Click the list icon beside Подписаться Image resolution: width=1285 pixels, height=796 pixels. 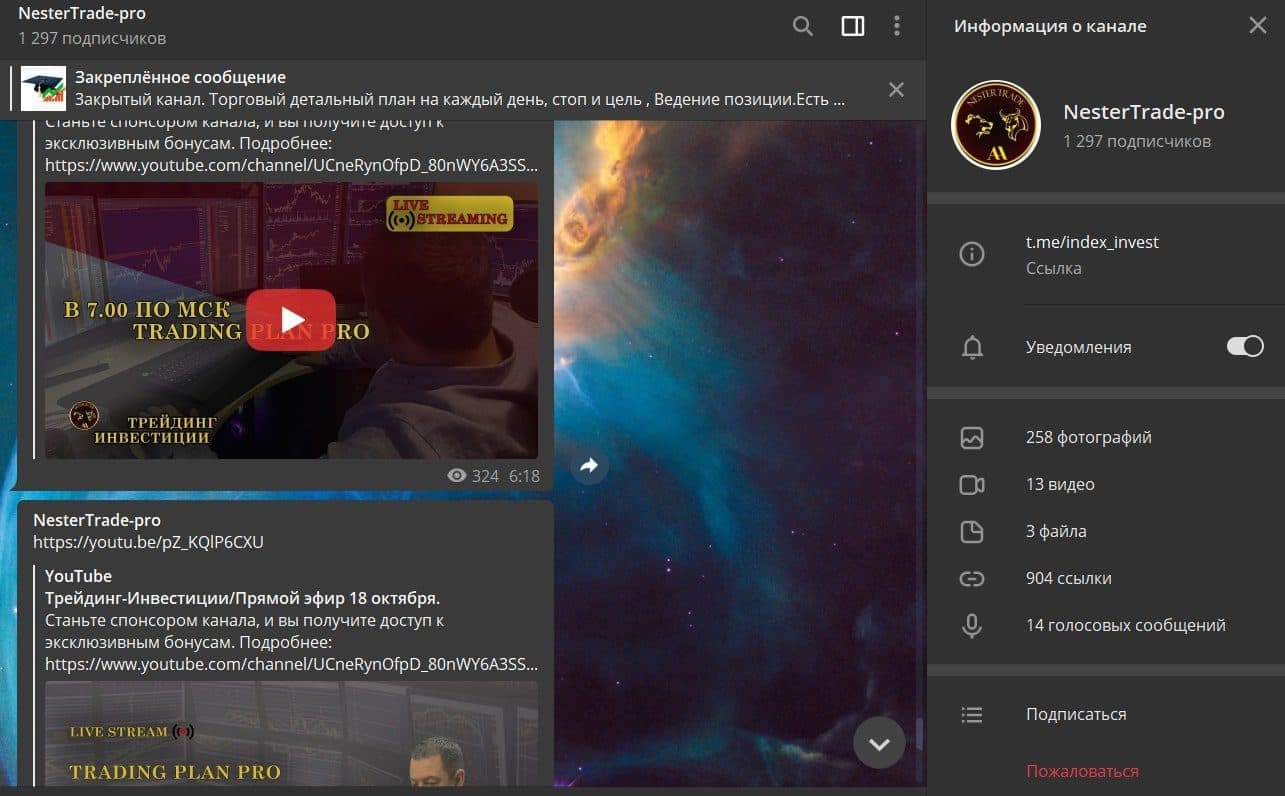(x=971, y=714)
